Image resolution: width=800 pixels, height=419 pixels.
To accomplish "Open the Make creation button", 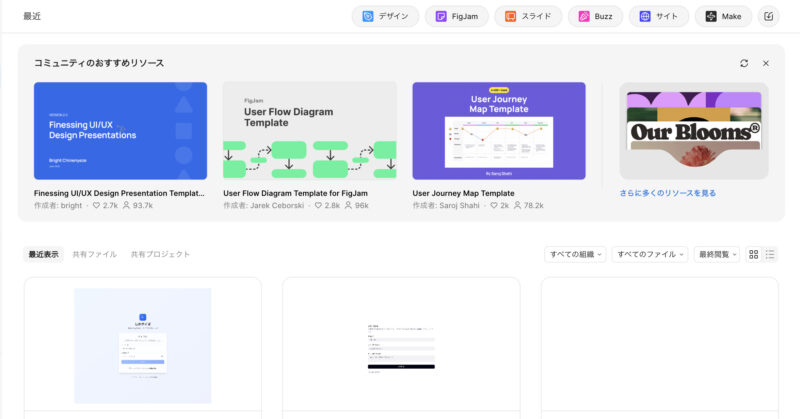I will click(x=723, y=16).
